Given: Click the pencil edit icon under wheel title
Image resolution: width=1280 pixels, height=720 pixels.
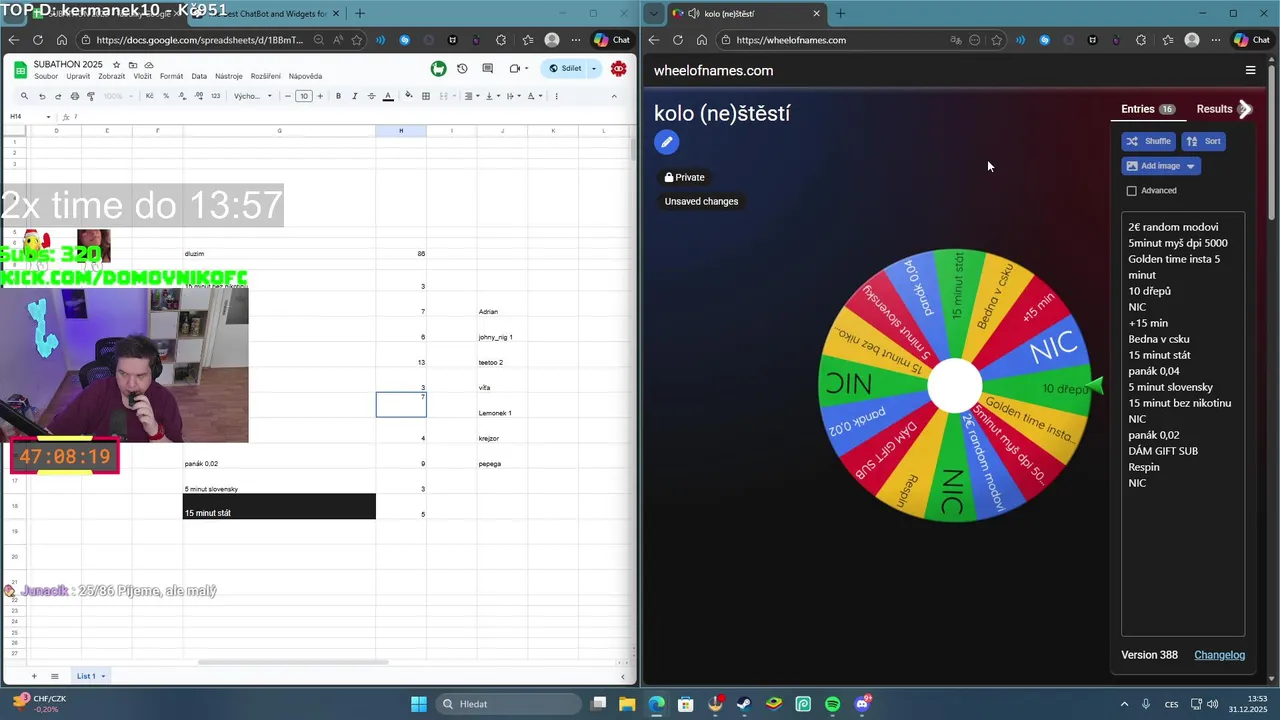Looking at the screenshot, I should (667, 142).
